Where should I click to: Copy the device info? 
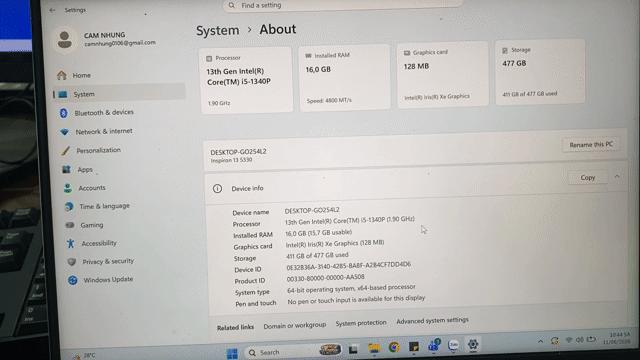point(587,178)
